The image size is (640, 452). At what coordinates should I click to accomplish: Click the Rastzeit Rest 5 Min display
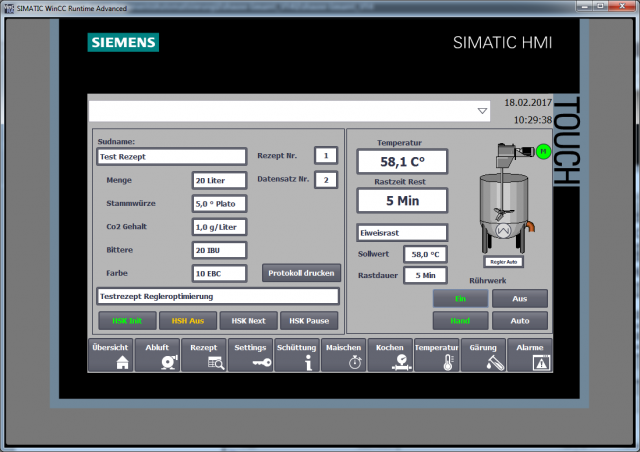[x=402, y=200]
